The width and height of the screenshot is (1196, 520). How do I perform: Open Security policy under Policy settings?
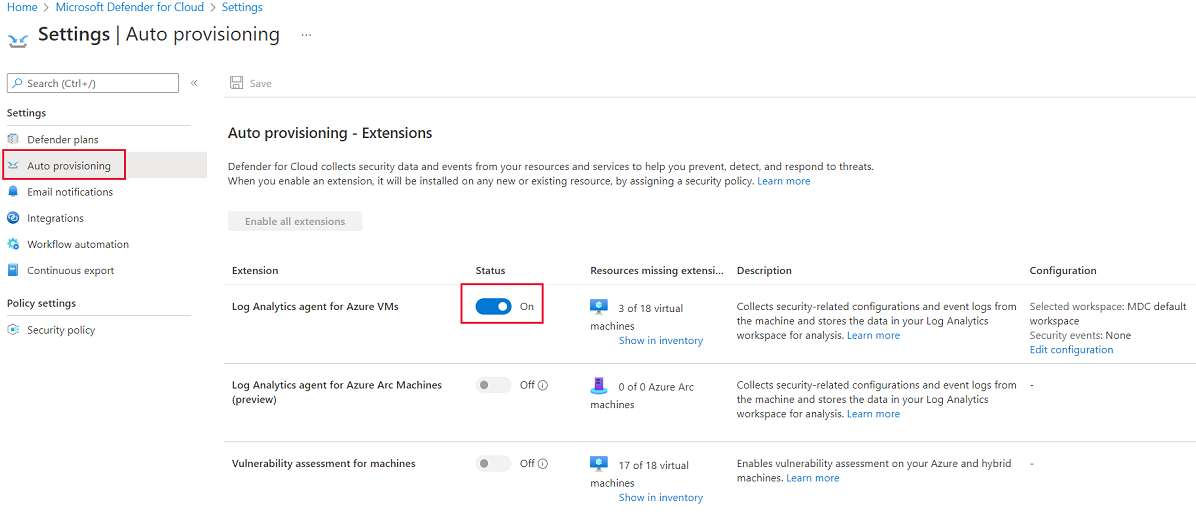point(61,330)
